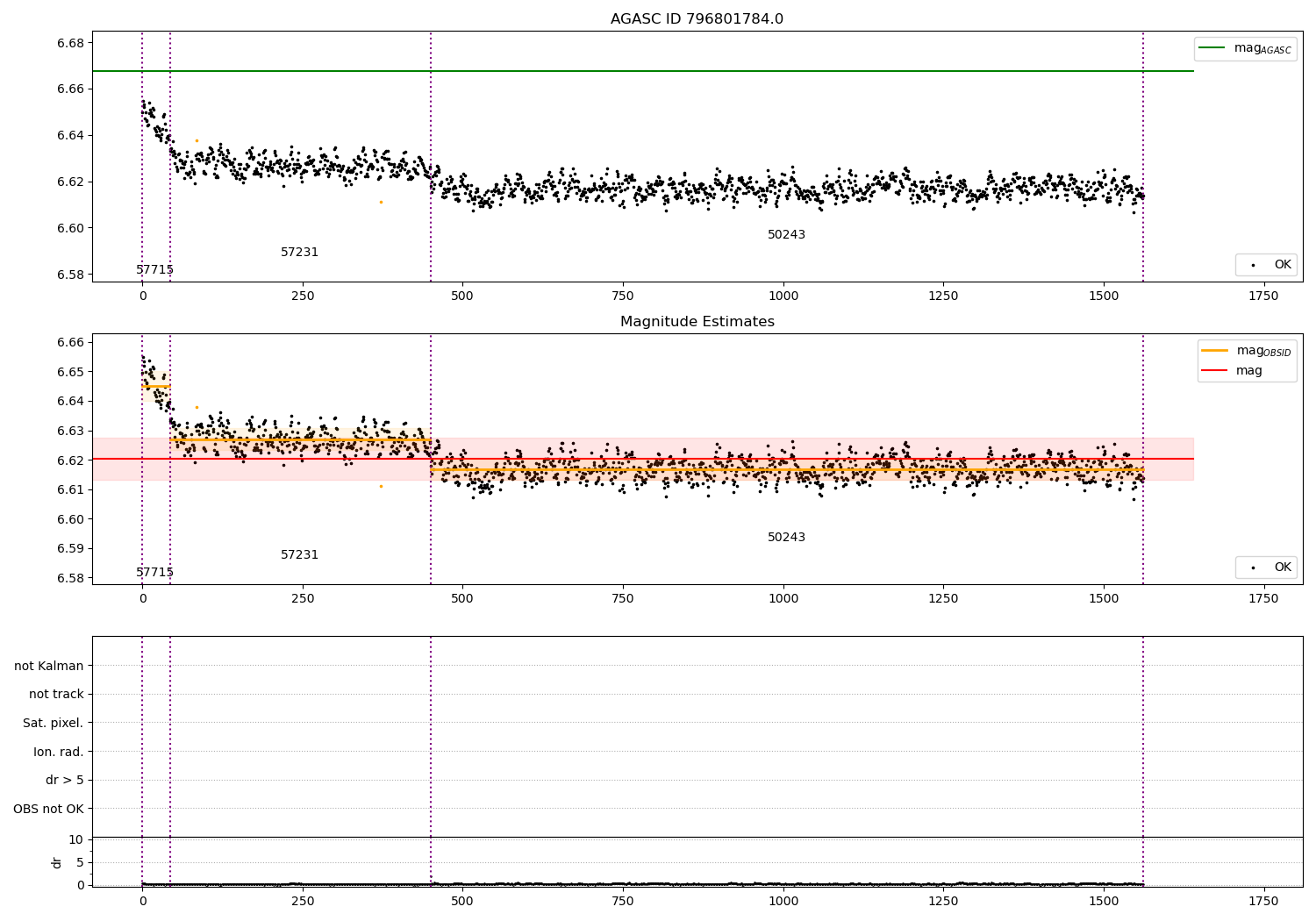Select the red mag legend line sample

(1214, 370)
